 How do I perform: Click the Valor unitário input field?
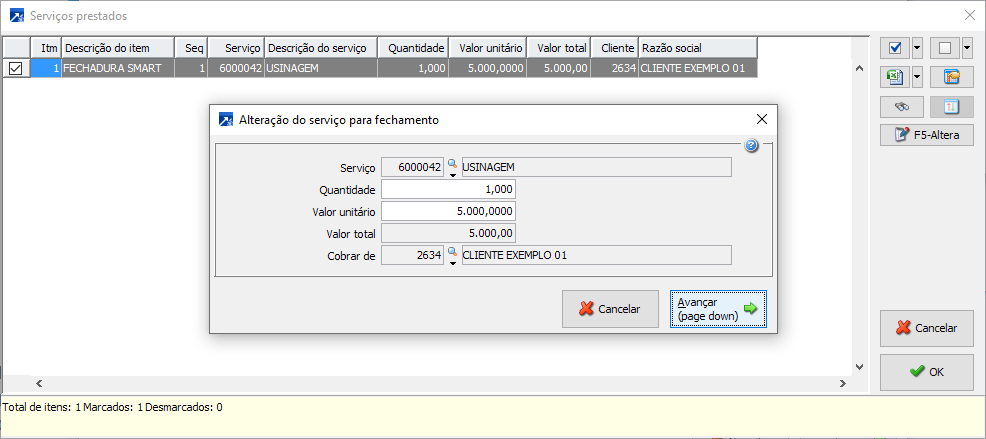tap(449, 211)
